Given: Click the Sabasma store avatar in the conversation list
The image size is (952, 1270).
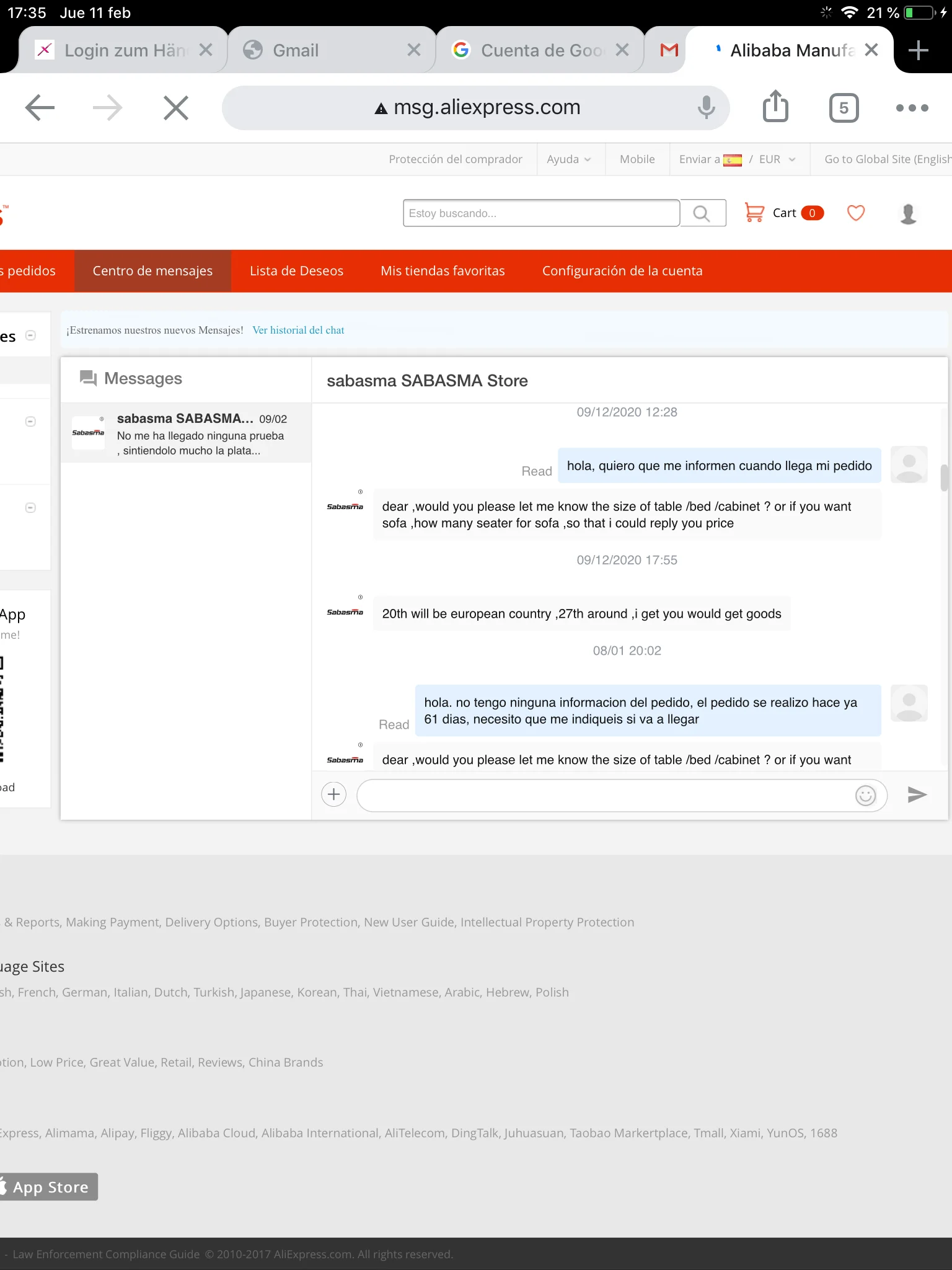Looking at the screenshot, I should 88,433.
